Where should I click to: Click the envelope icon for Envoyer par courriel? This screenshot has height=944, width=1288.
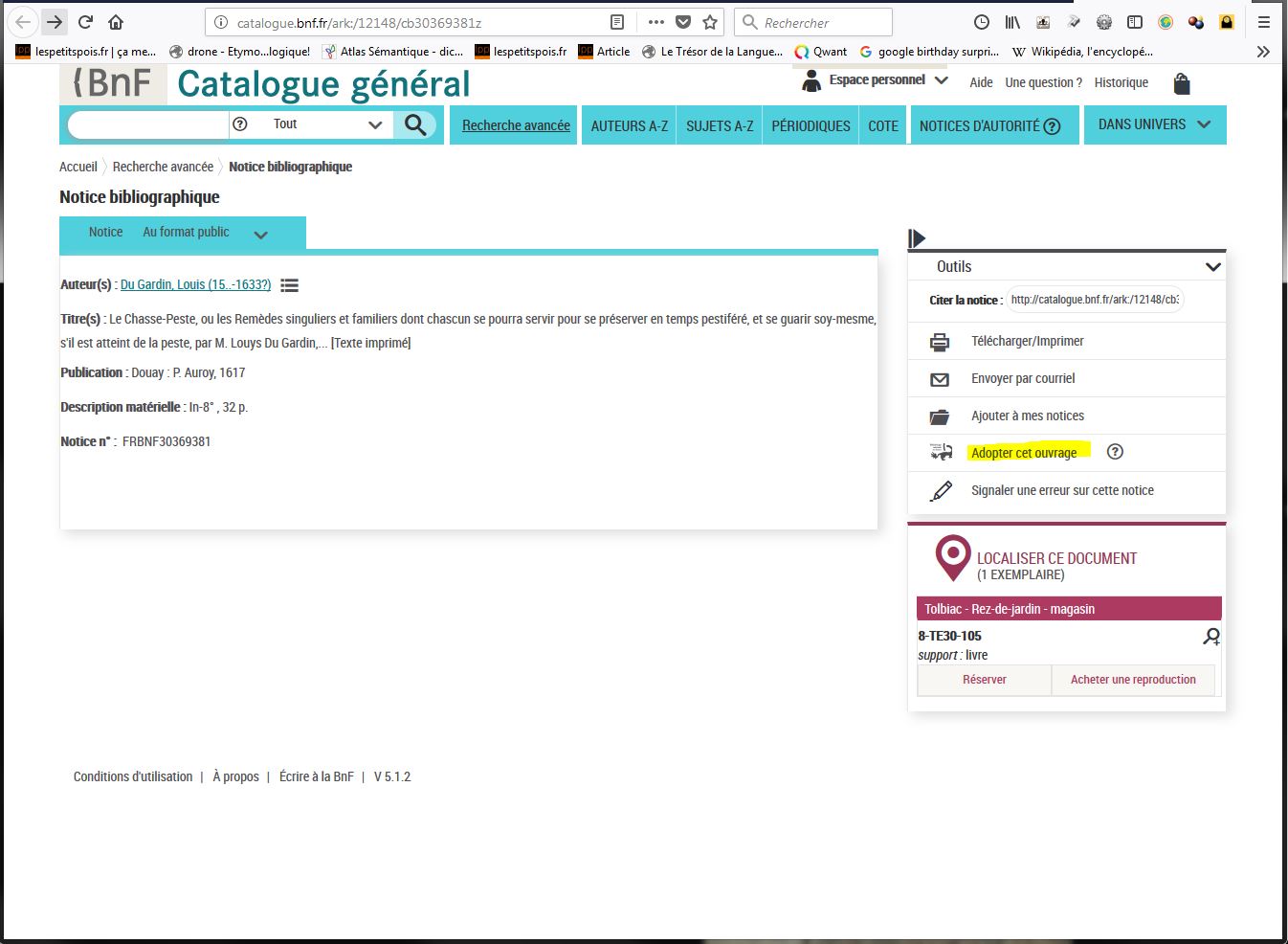[940, 379]
